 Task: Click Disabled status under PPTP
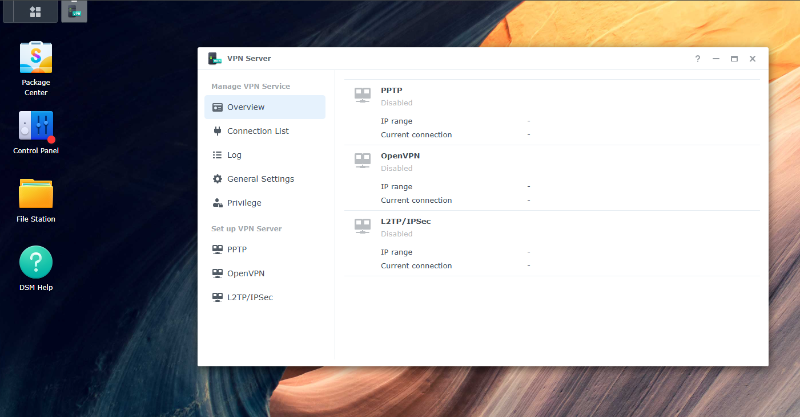396,103
